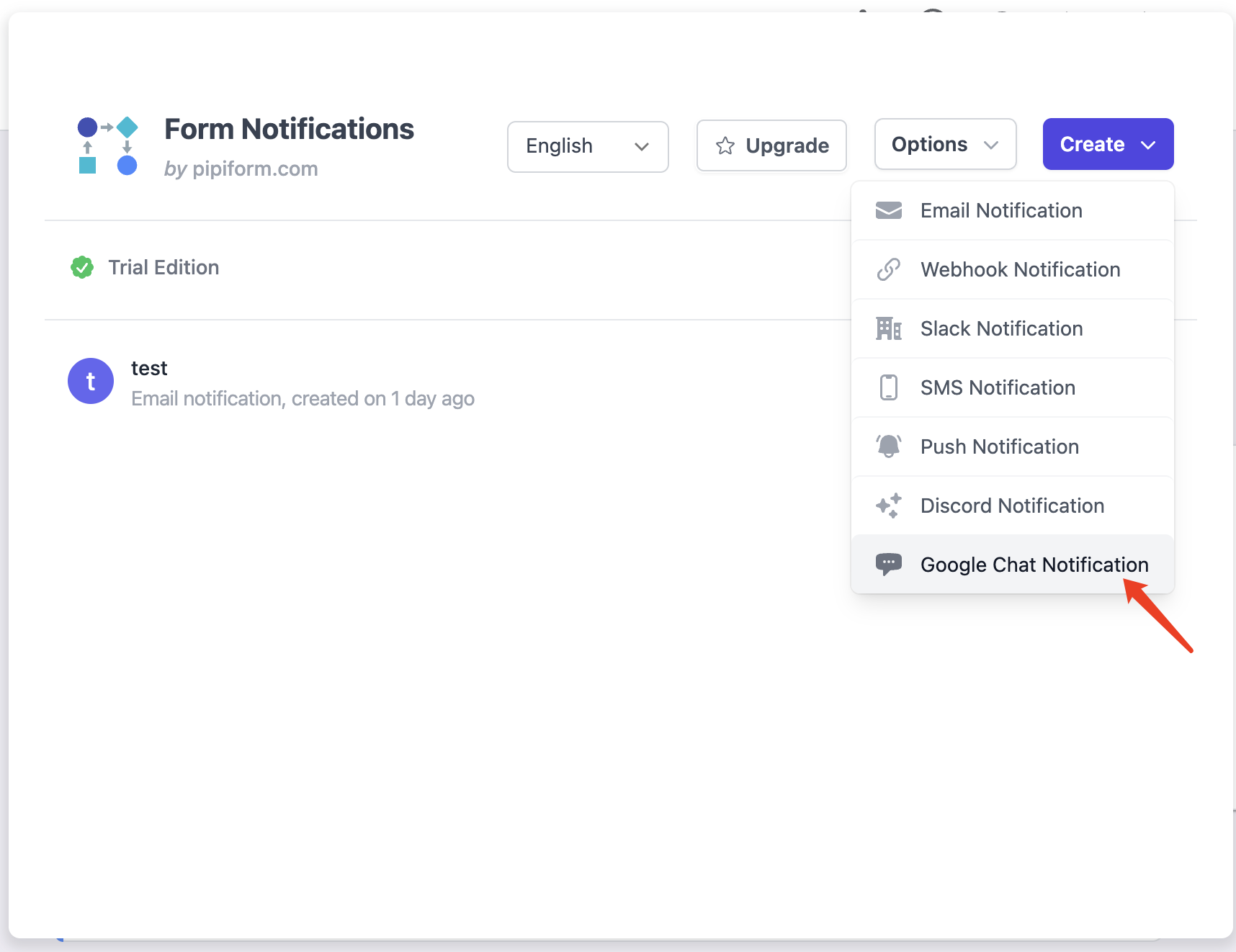Click the SMS phone icon
Image resolution: width=1236 pixels, height=952 pixels.
pos(889,387)
